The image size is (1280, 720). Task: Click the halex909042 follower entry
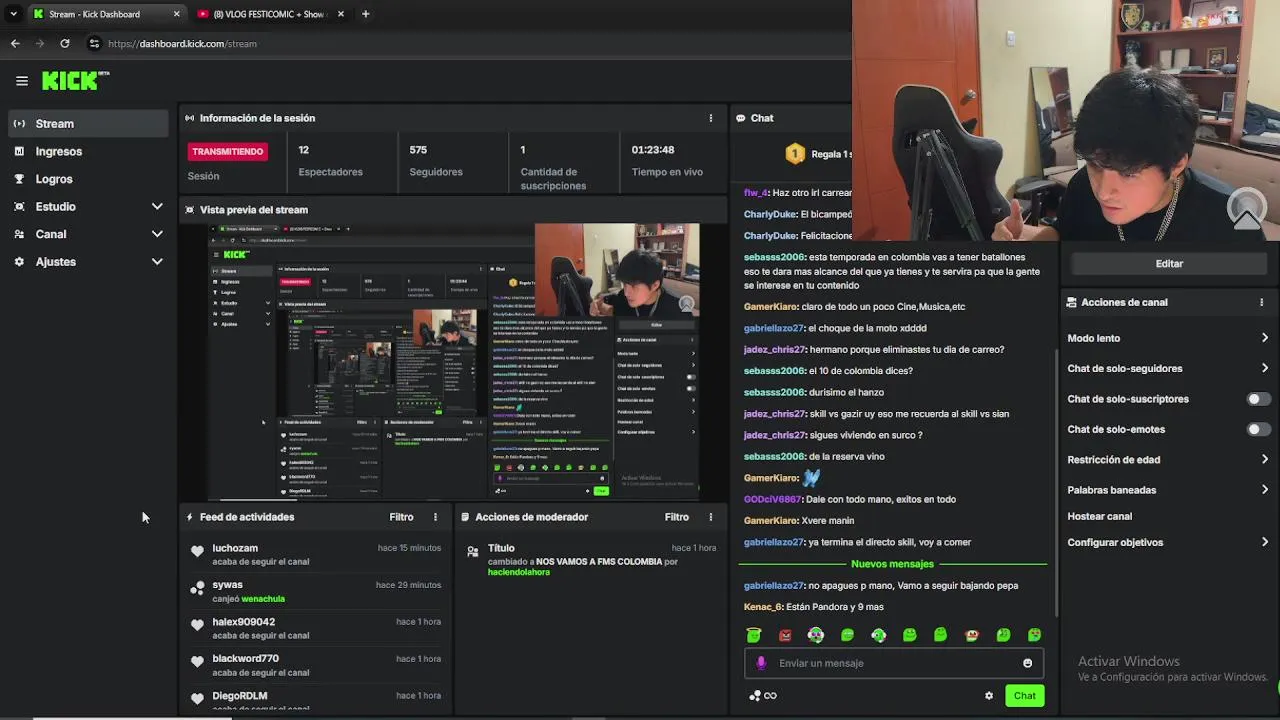click(x=315, y=628)
